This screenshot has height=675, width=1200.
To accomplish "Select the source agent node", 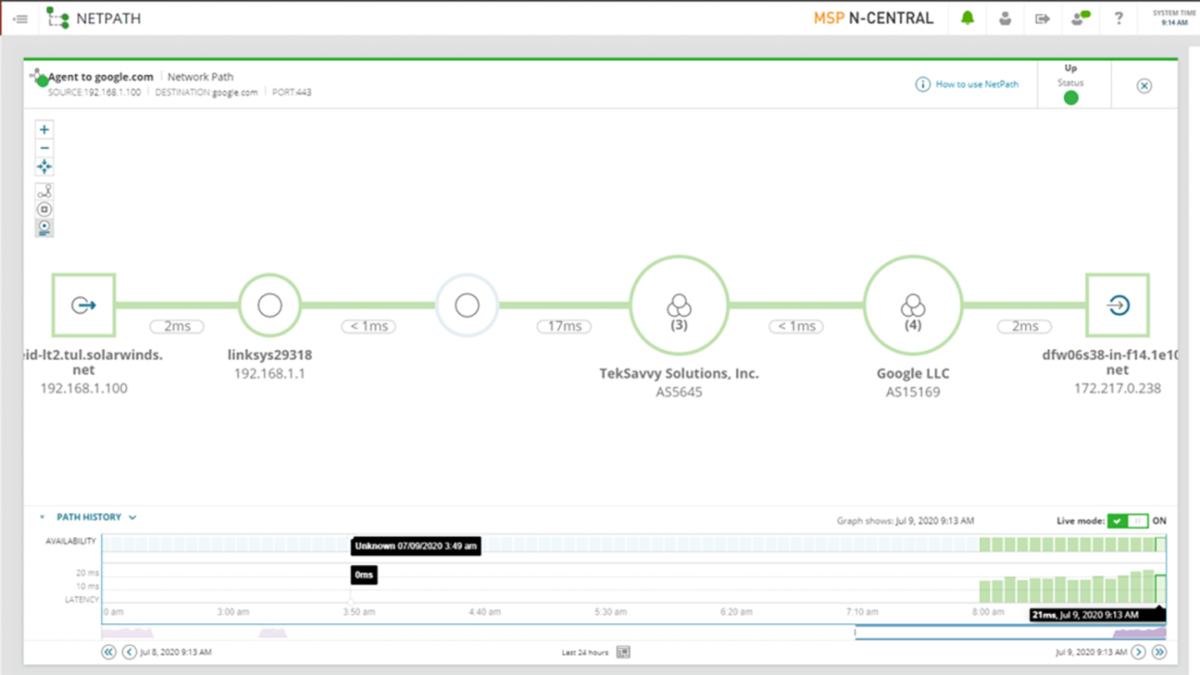I will pos(84,305).
